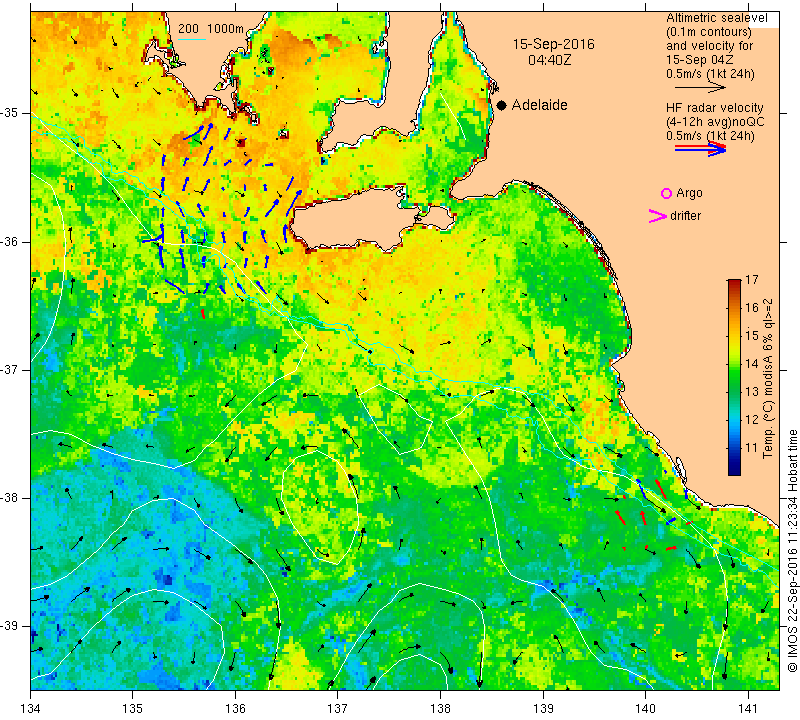Click the colorbar value 16
This screenshot has height=720, width=800.
[x=752, y=308]
